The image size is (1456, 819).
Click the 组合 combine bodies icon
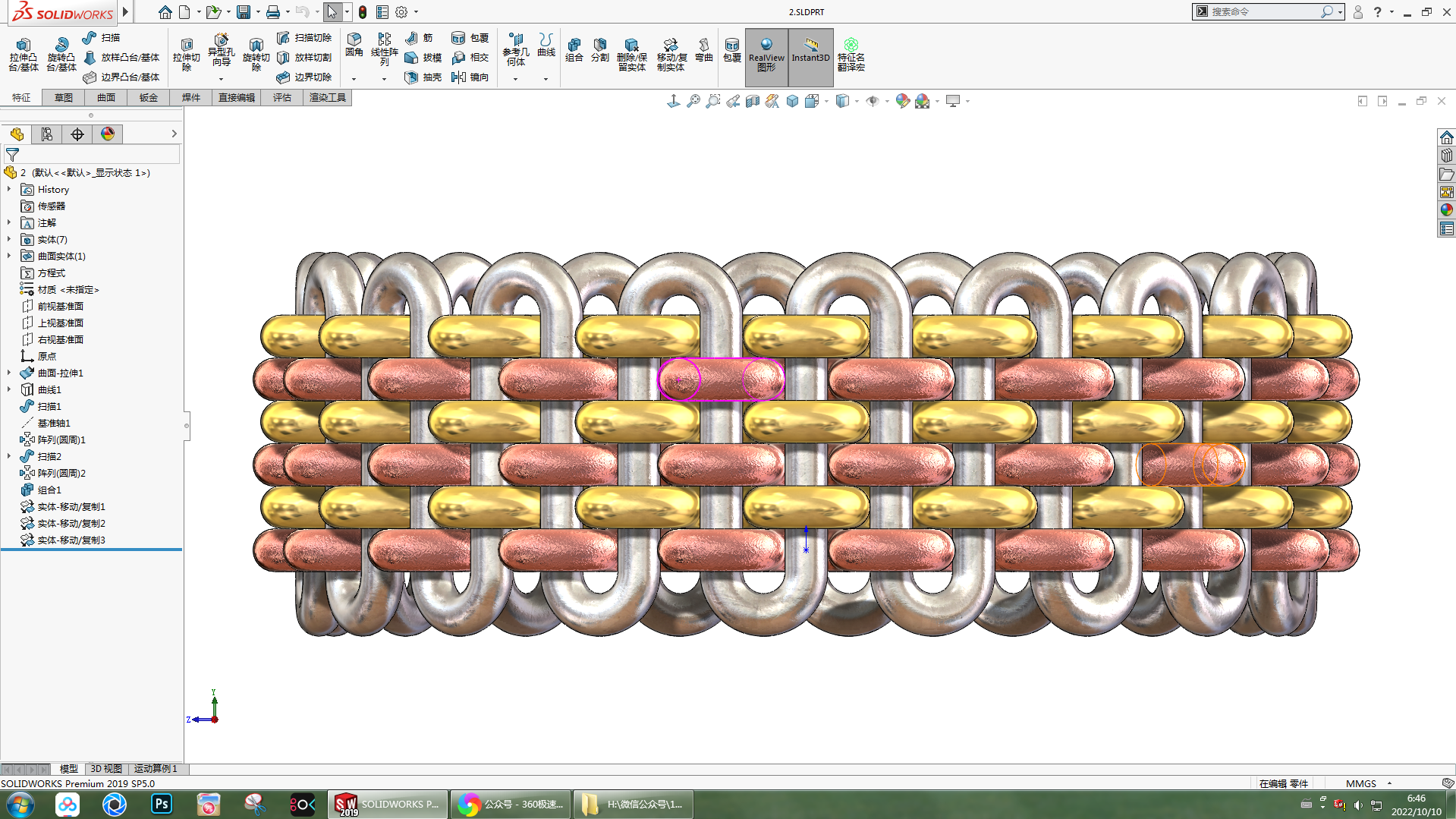(x=574, y=49)
